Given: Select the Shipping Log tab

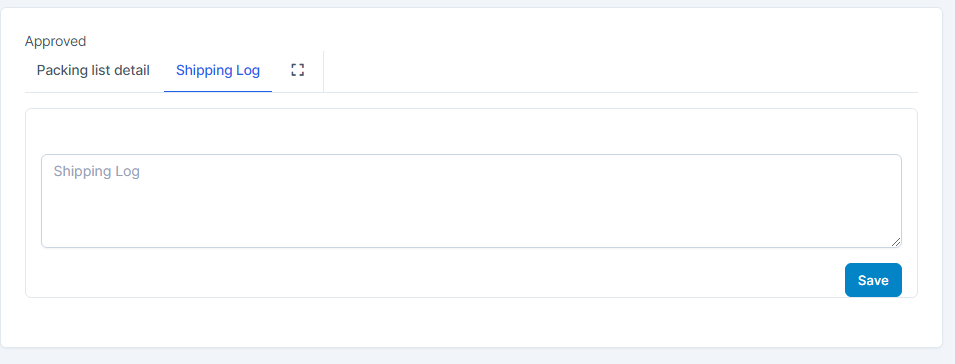Looking at the screenshot, I should pos(218,71).
